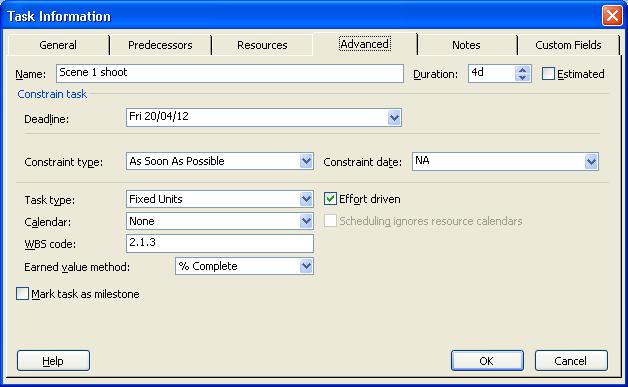
Task: Close the Task Information dialog
Action: [x=612, y=16]
